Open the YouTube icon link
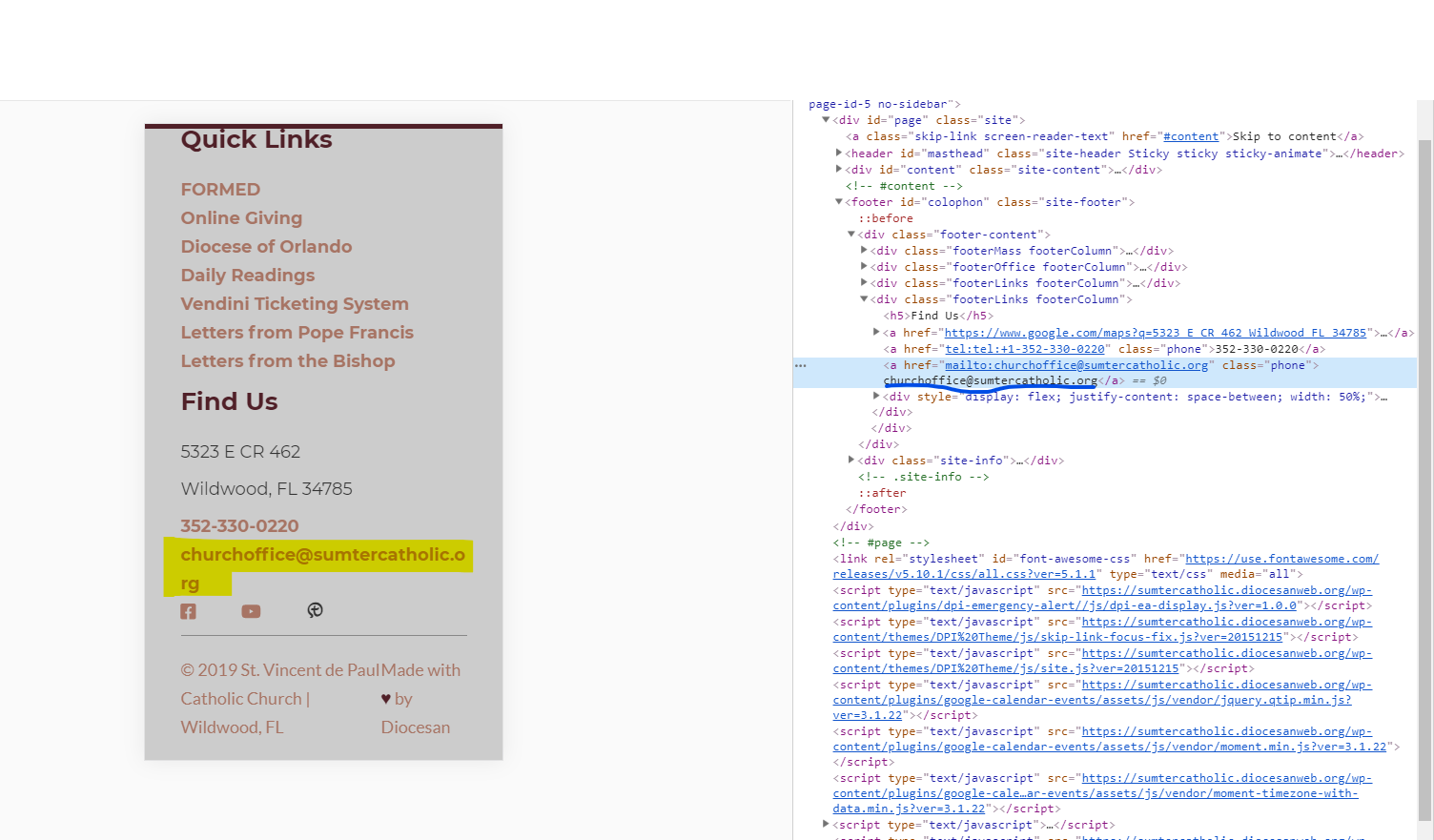The image size is (1434, 840). point(251,611)
